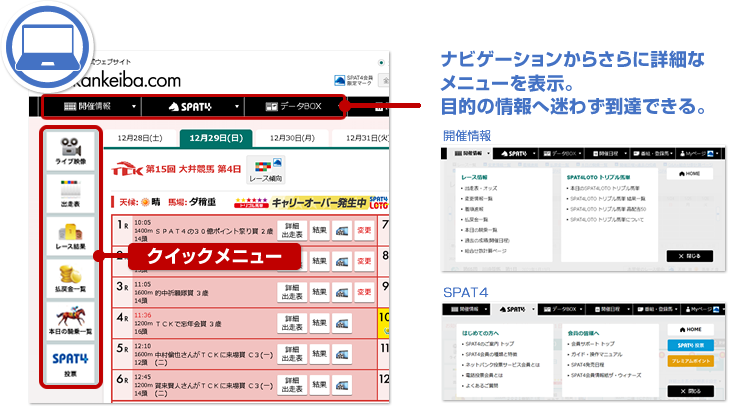730x410 pixels.
Task: Click HOME in the SPAT4 menu panel
Action: click(x=690, y=329)
